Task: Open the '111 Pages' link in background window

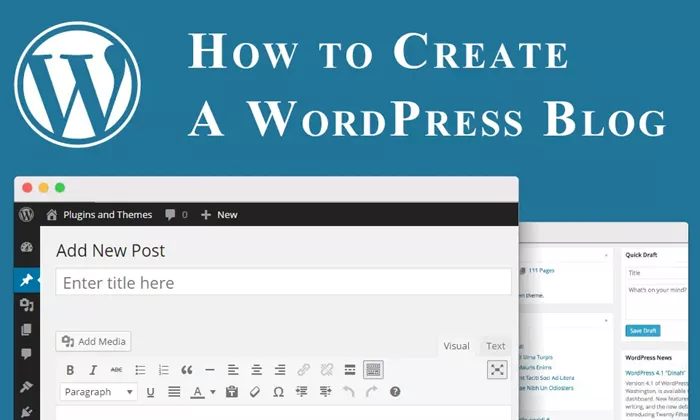Action: pos(541,270)
